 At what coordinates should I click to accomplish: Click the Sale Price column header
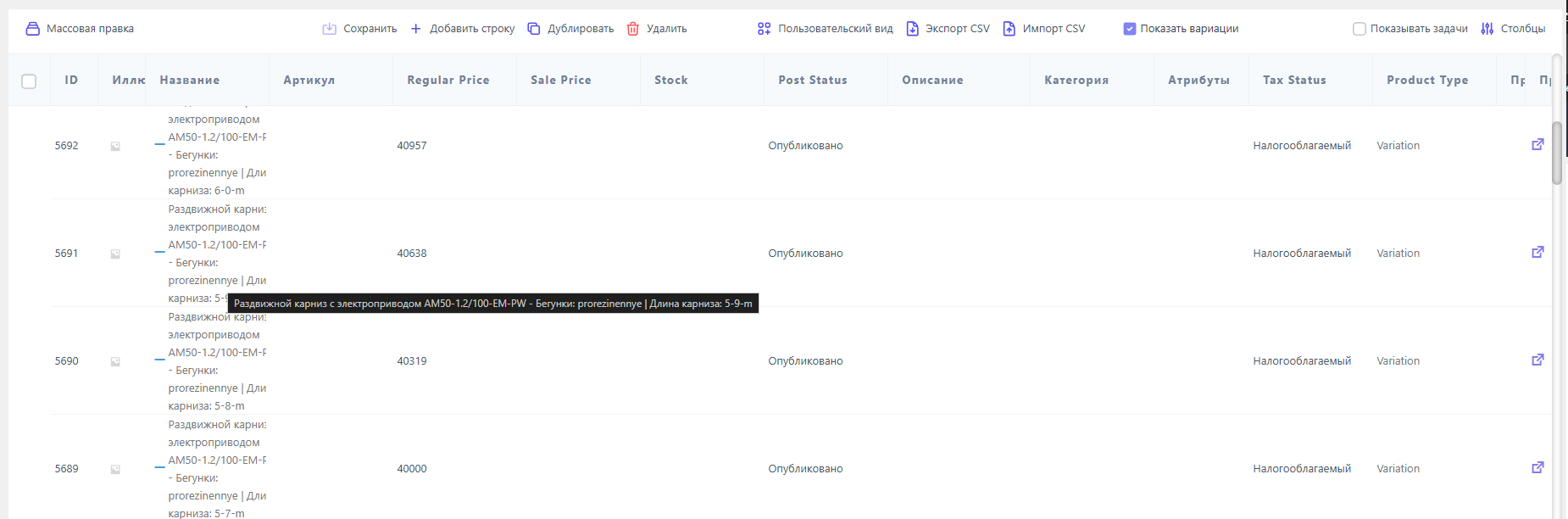(561, 80)
